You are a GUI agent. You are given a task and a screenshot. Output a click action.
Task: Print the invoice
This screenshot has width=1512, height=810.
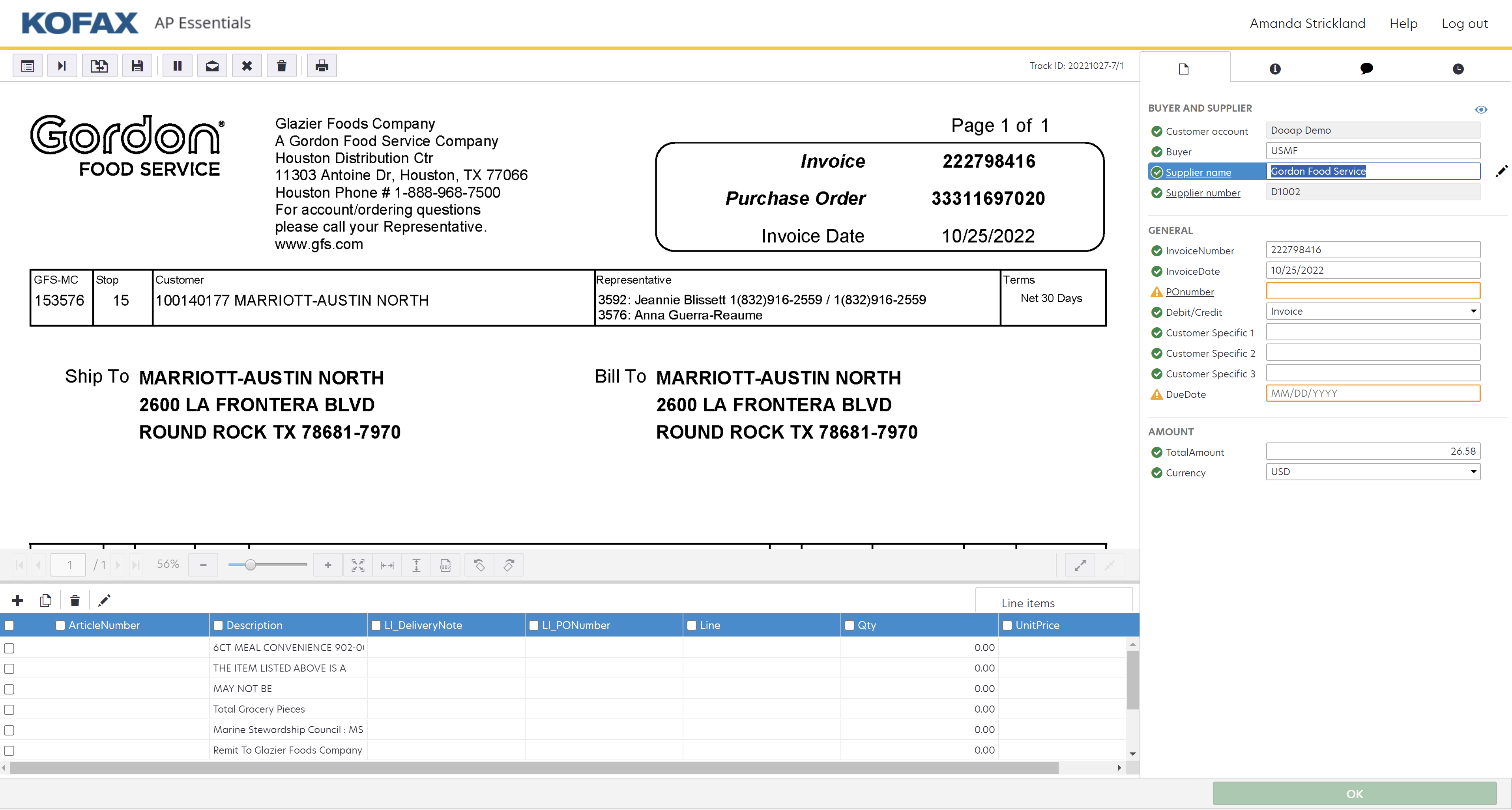click(322, 66)
